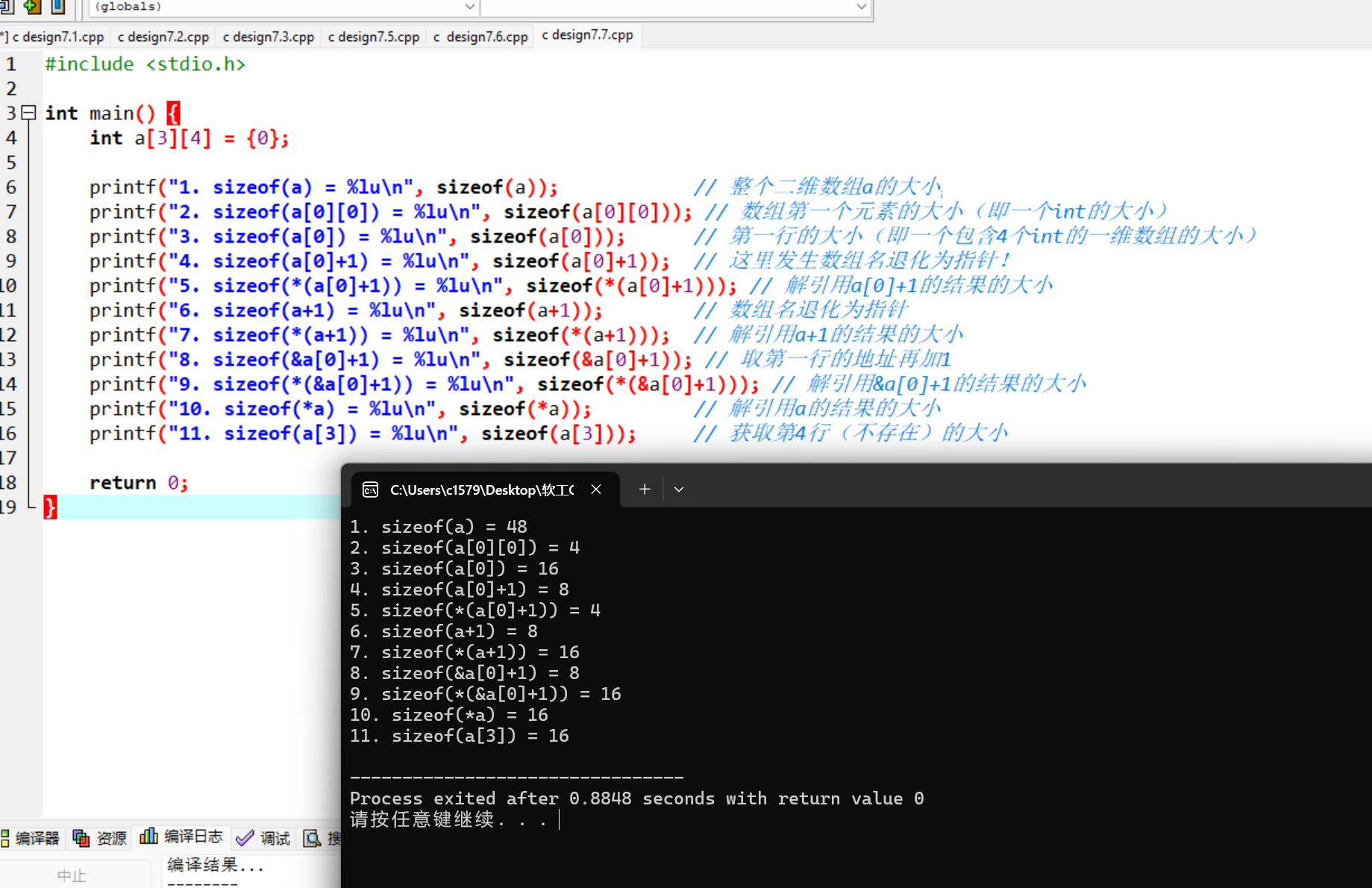The height and width of the screenshot is (888, 1372).
Task: Click the green plus toolbar icon
Action: (x=32, y=7)
